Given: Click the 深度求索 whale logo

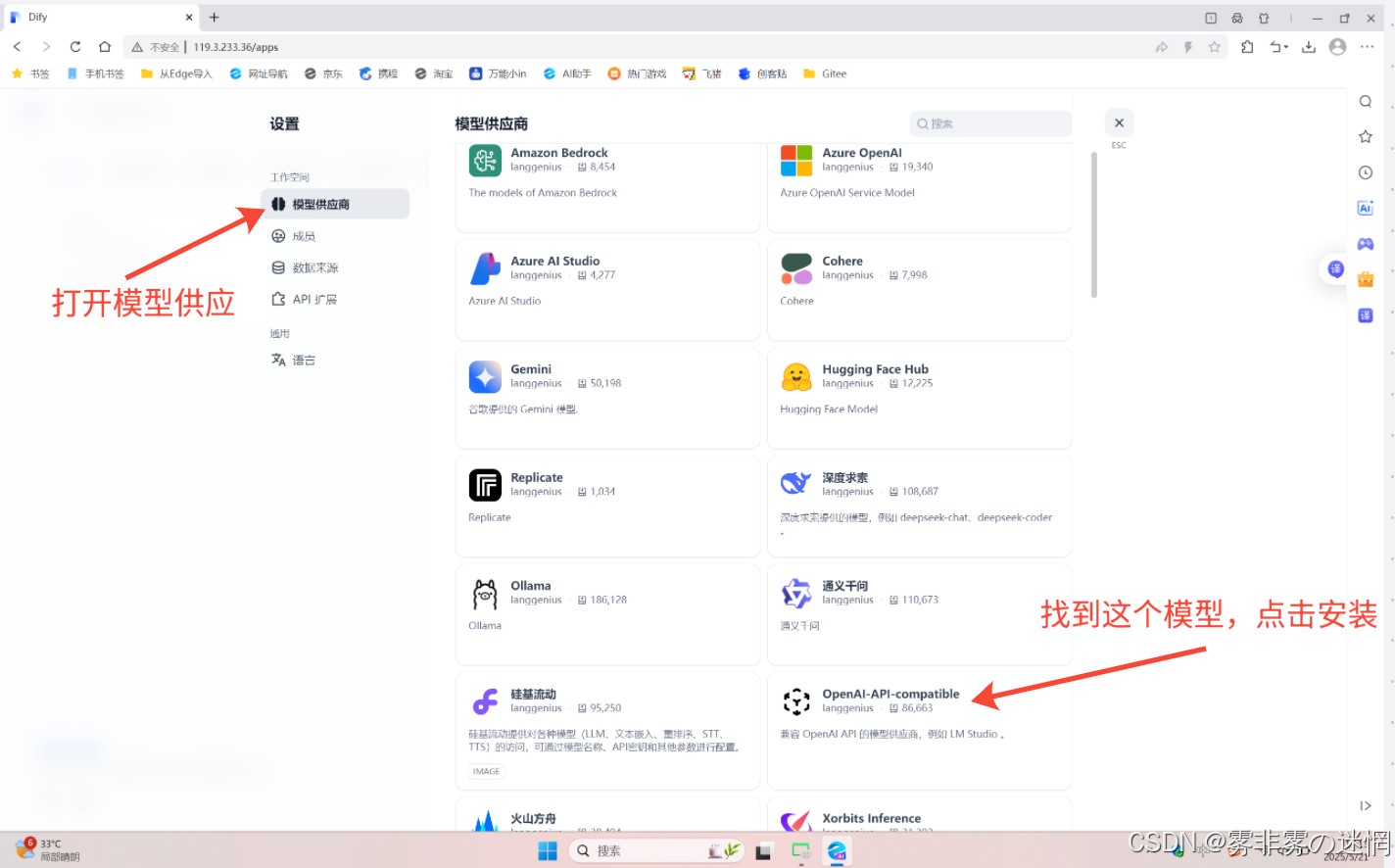Looking at the screenshot, I should [796, 485].
